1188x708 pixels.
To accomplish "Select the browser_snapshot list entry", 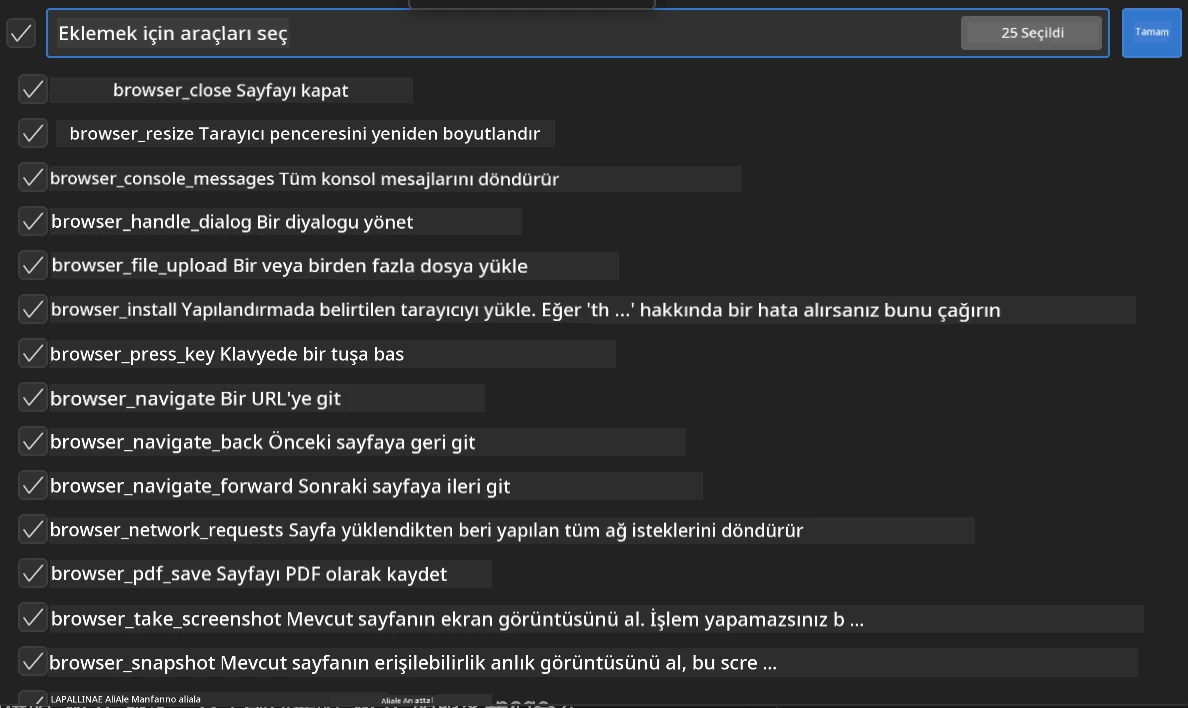I will 593,663.
